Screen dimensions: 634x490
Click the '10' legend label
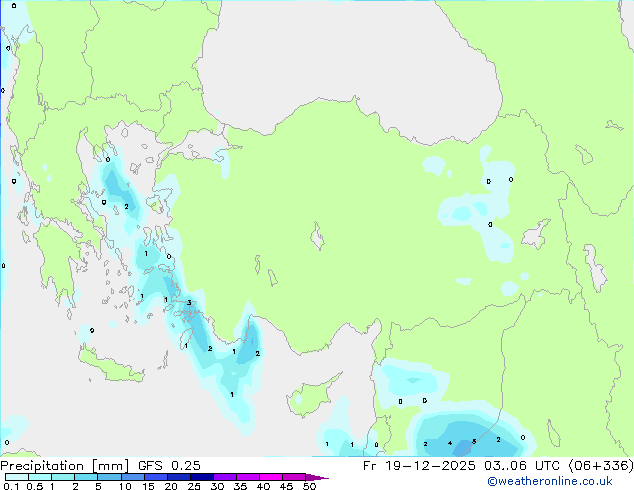(125, 486)
